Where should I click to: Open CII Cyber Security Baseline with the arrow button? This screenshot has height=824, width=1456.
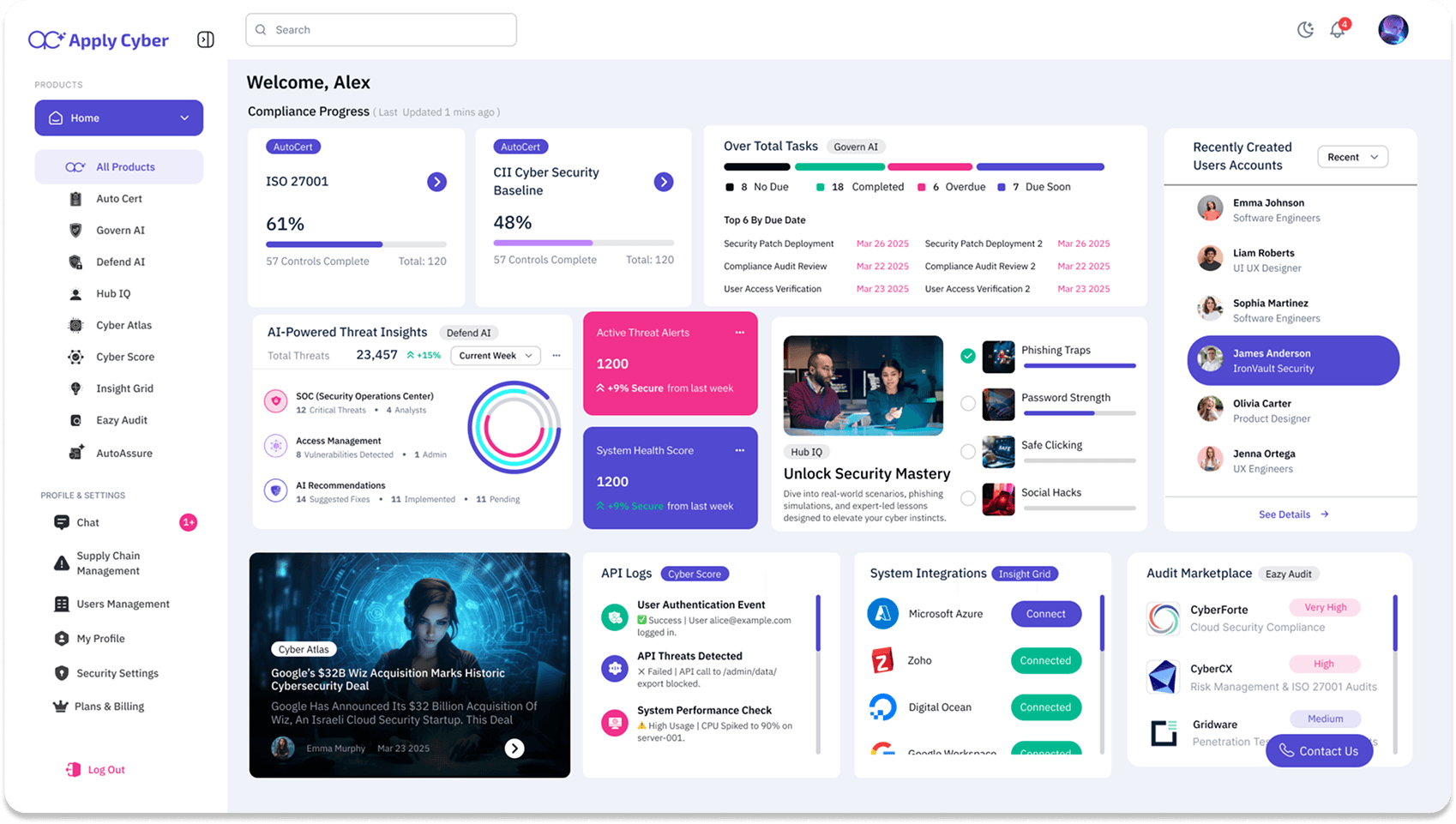click(x=664, y=182)
